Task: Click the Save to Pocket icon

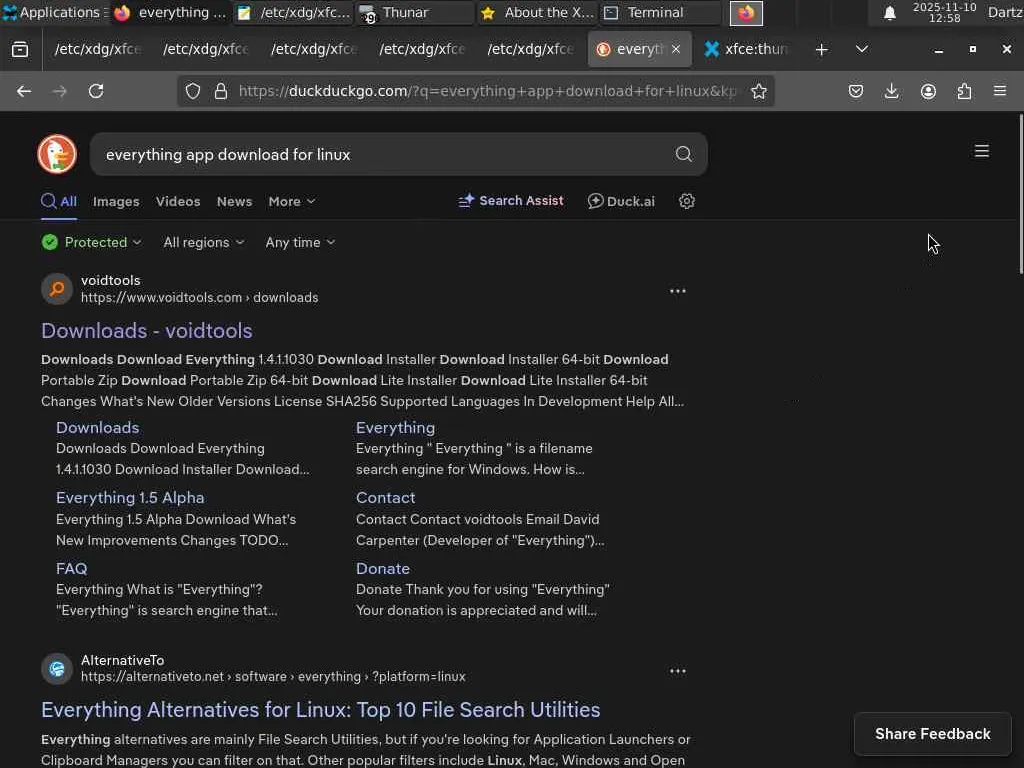Action: pyautogui.click(x=856, y=91)
